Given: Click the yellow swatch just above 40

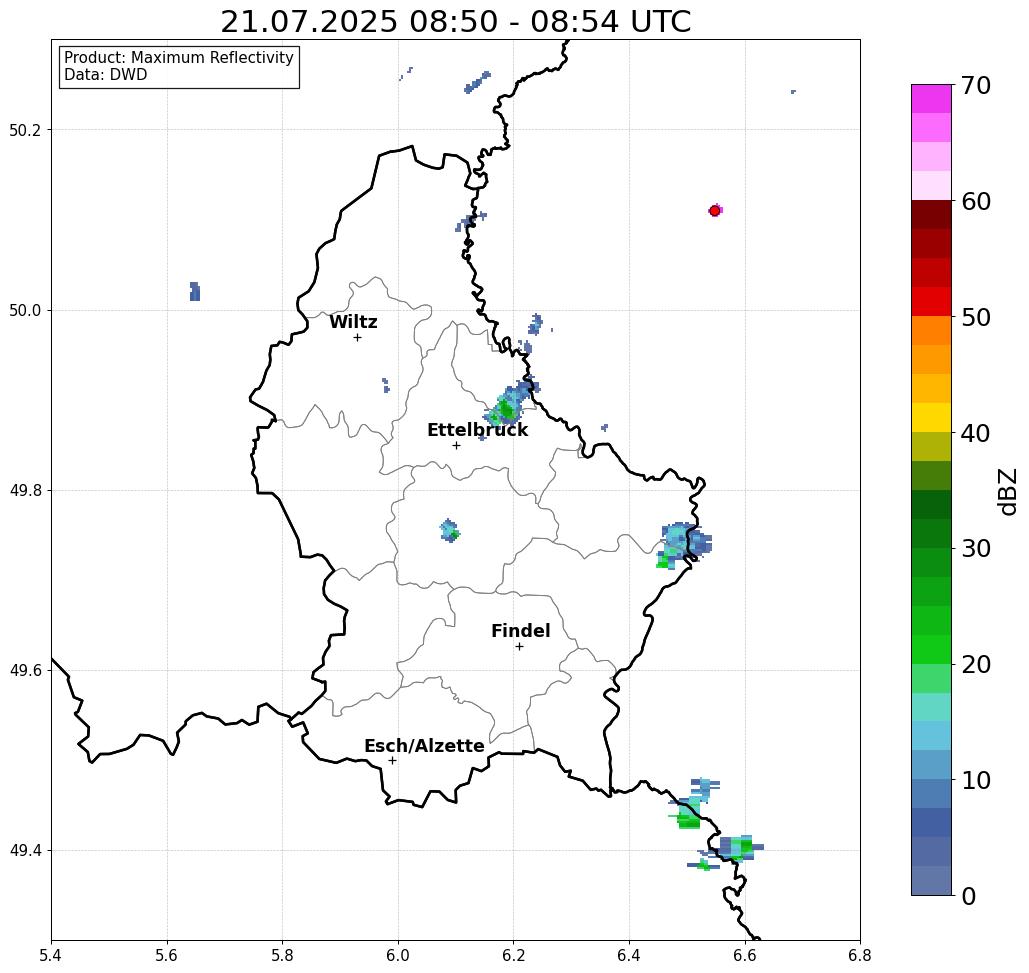Looking at the screenshot, I should click(x=931, y=417).
